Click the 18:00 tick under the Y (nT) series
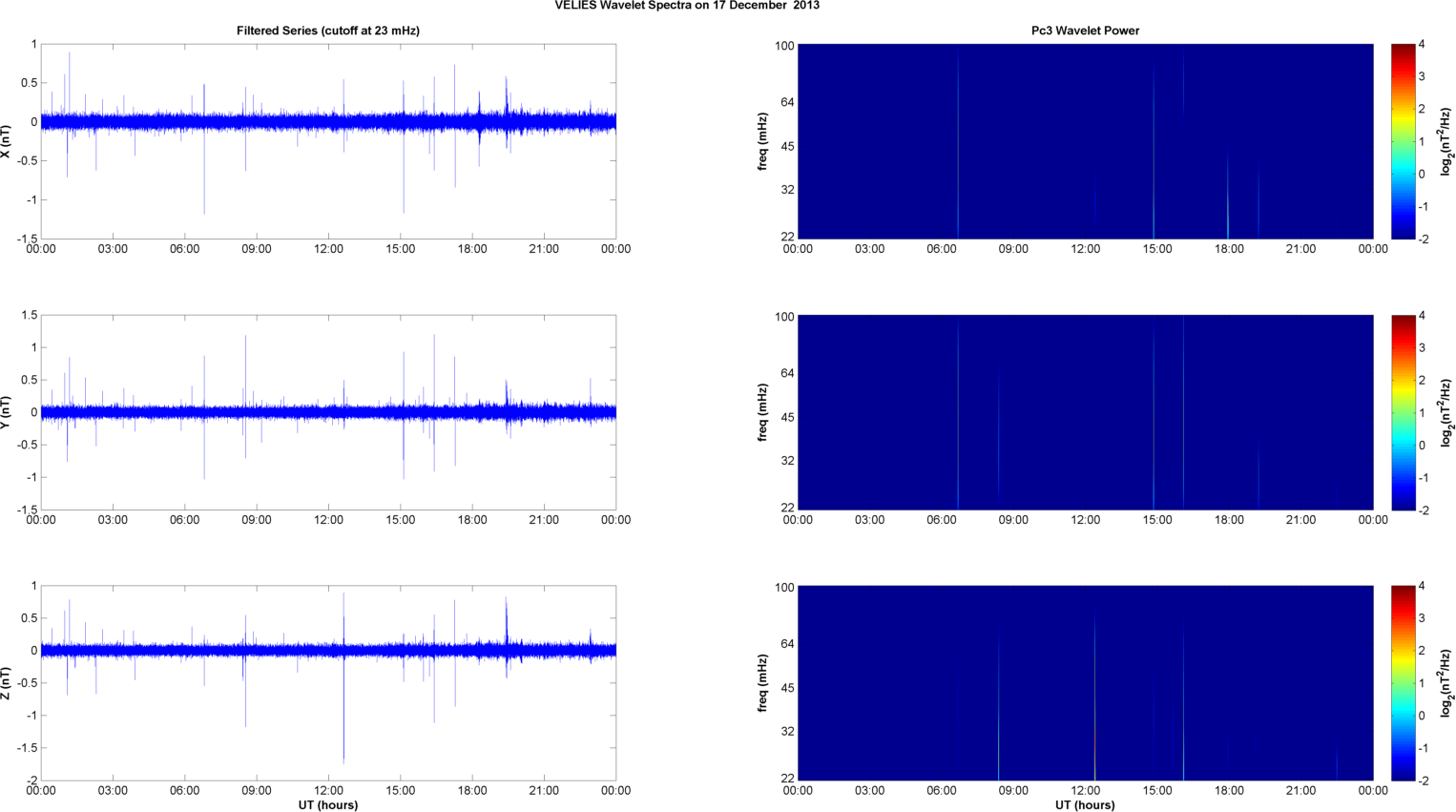This screenshot has height=812, width=1456. click(x=472, y=520)
